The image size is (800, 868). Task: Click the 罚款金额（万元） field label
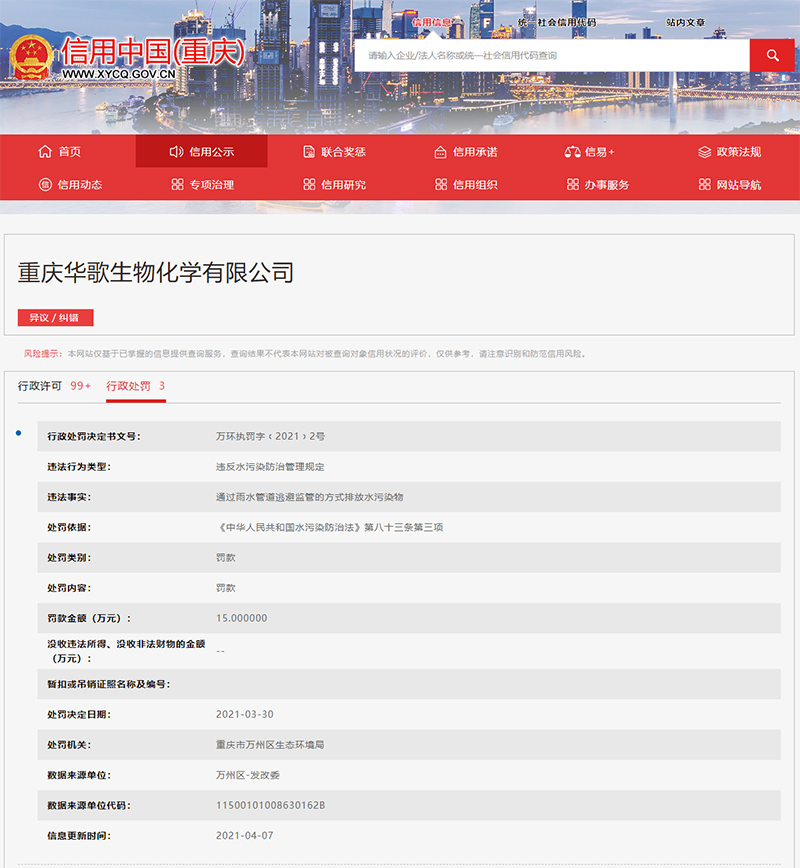click(89, 618)
